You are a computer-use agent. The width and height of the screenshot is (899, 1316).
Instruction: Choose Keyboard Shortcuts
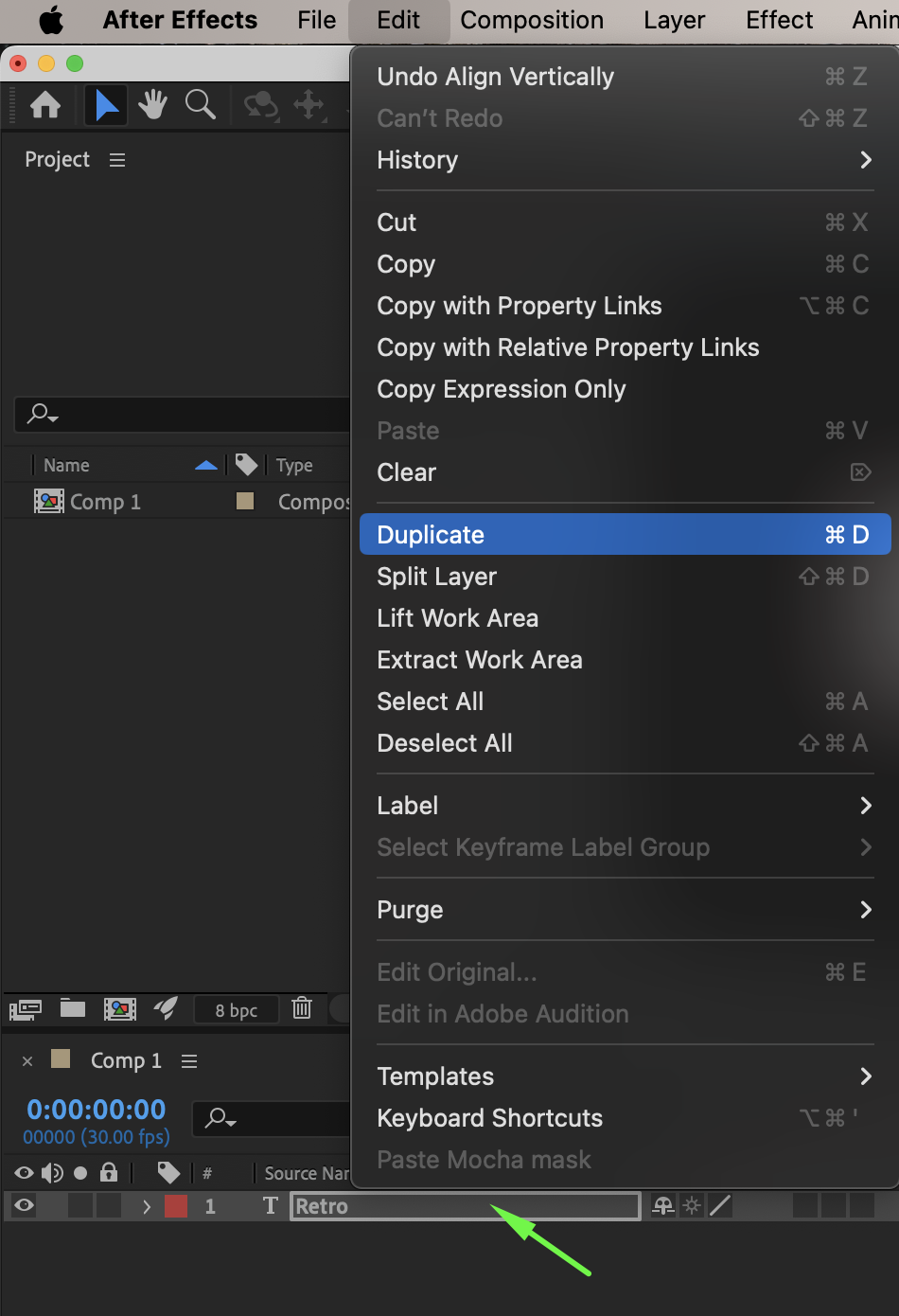625,1118
